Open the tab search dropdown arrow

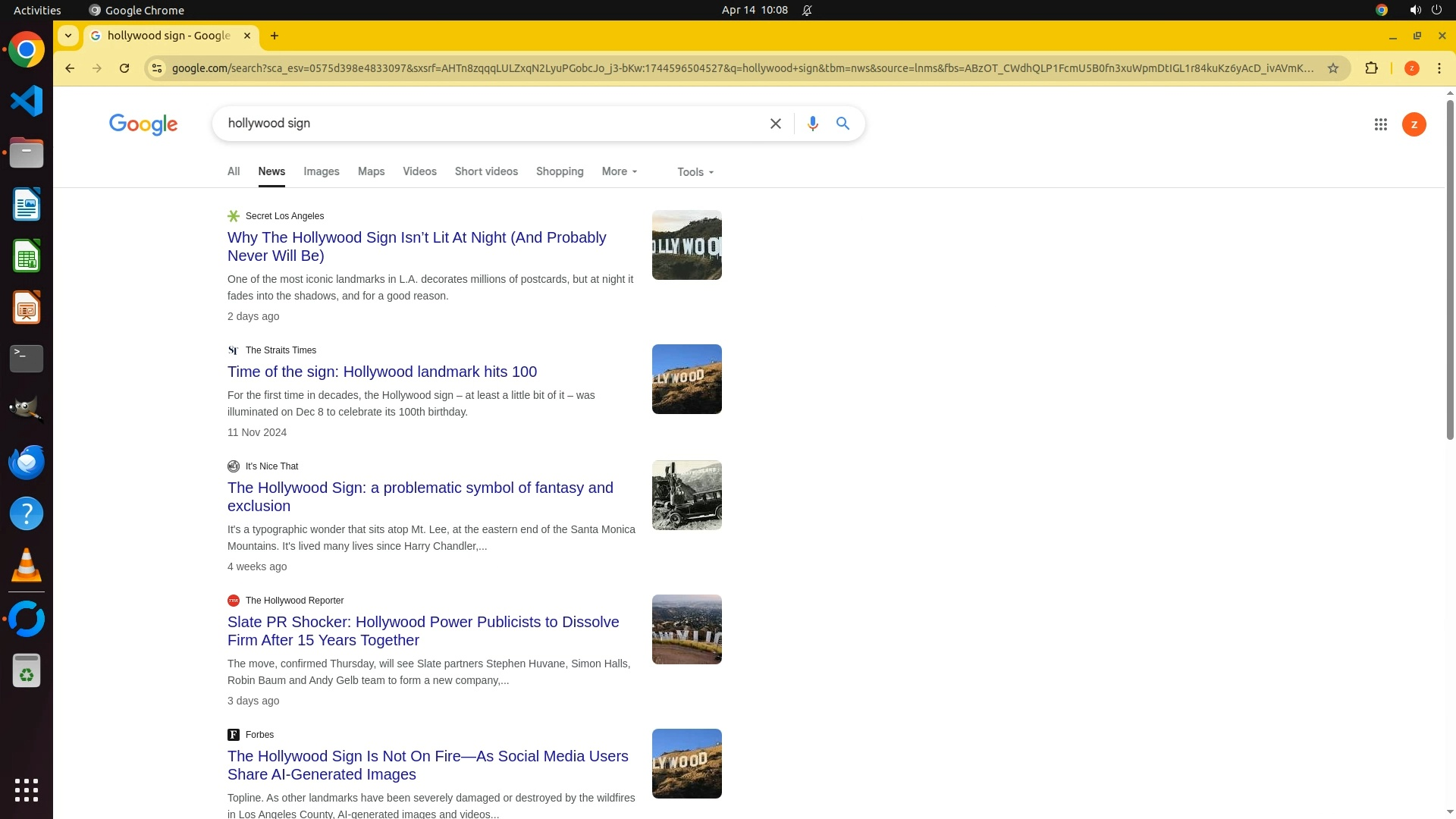coord(68,36)
